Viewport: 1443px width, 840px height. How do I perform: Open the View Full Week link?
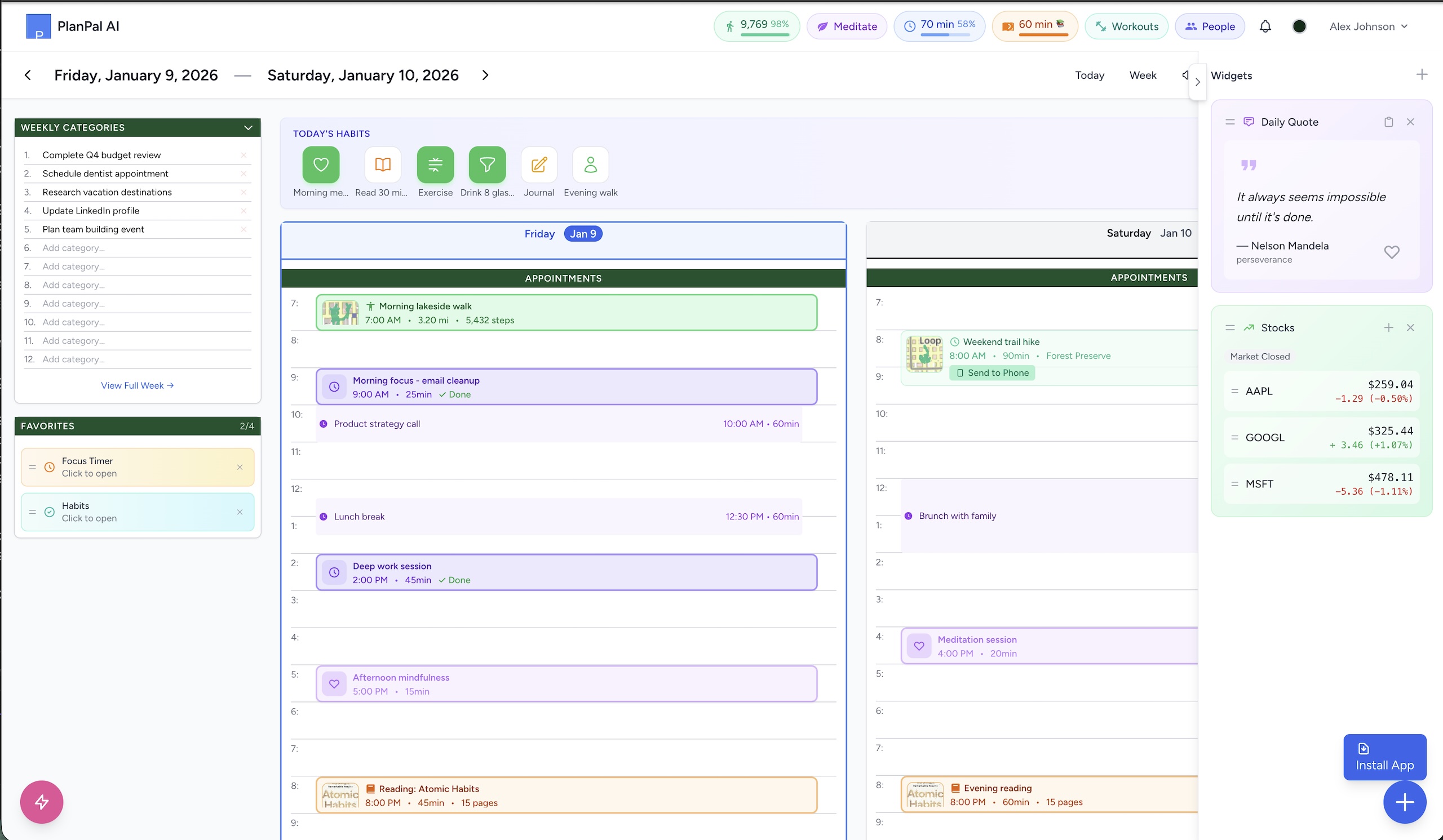[138, 385]
